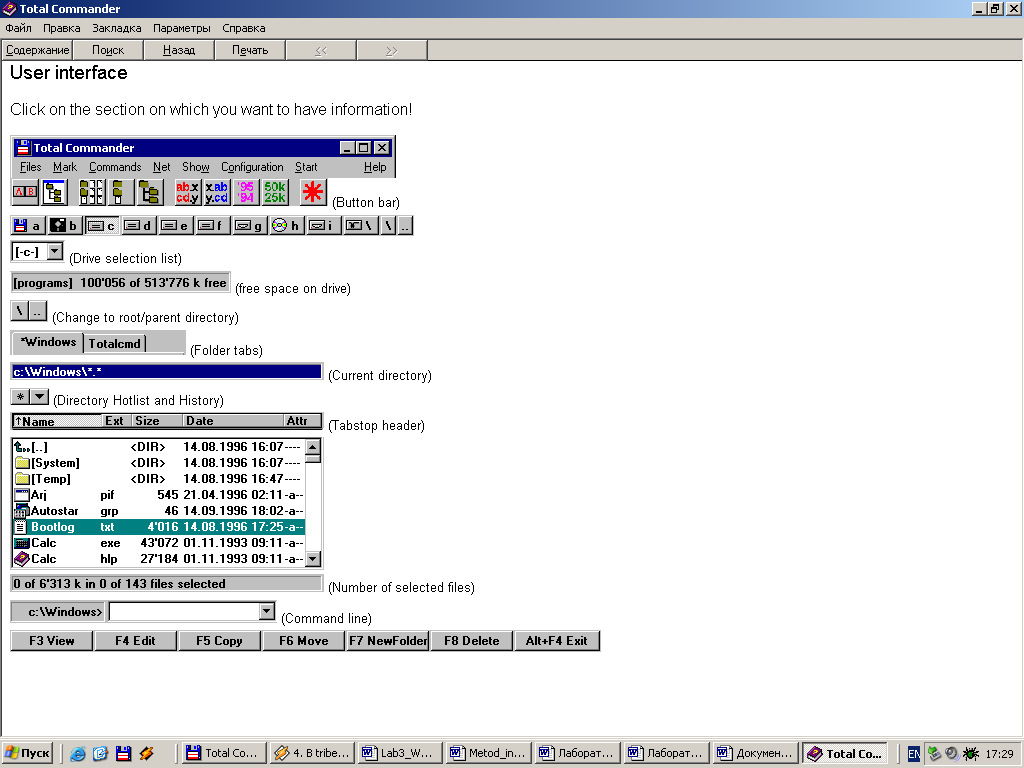Click the sort-by-size 50k 25k icon
1024x768 pixels.
(x=274, y=193)
